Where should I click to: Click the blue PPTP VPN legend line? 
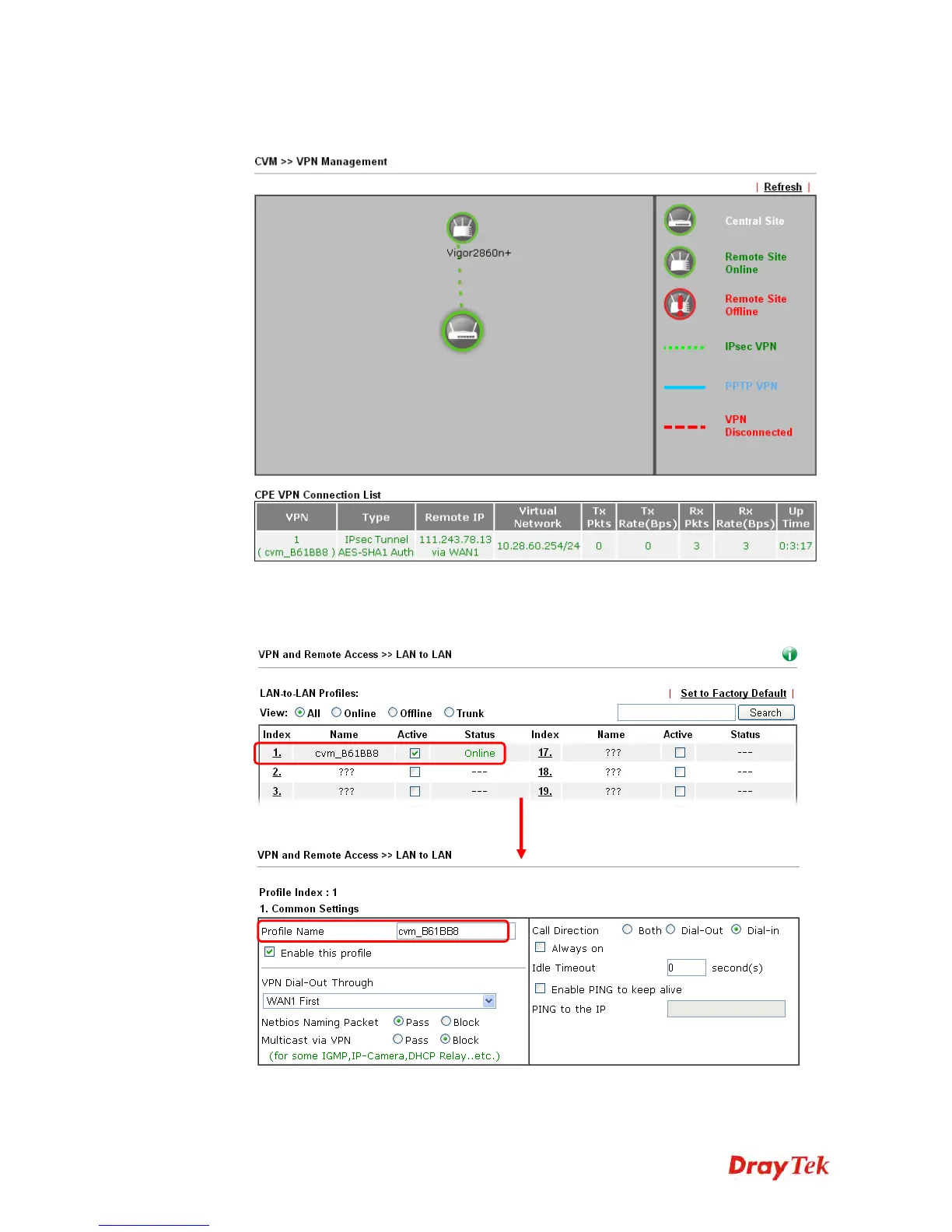[x=684, y=387]
